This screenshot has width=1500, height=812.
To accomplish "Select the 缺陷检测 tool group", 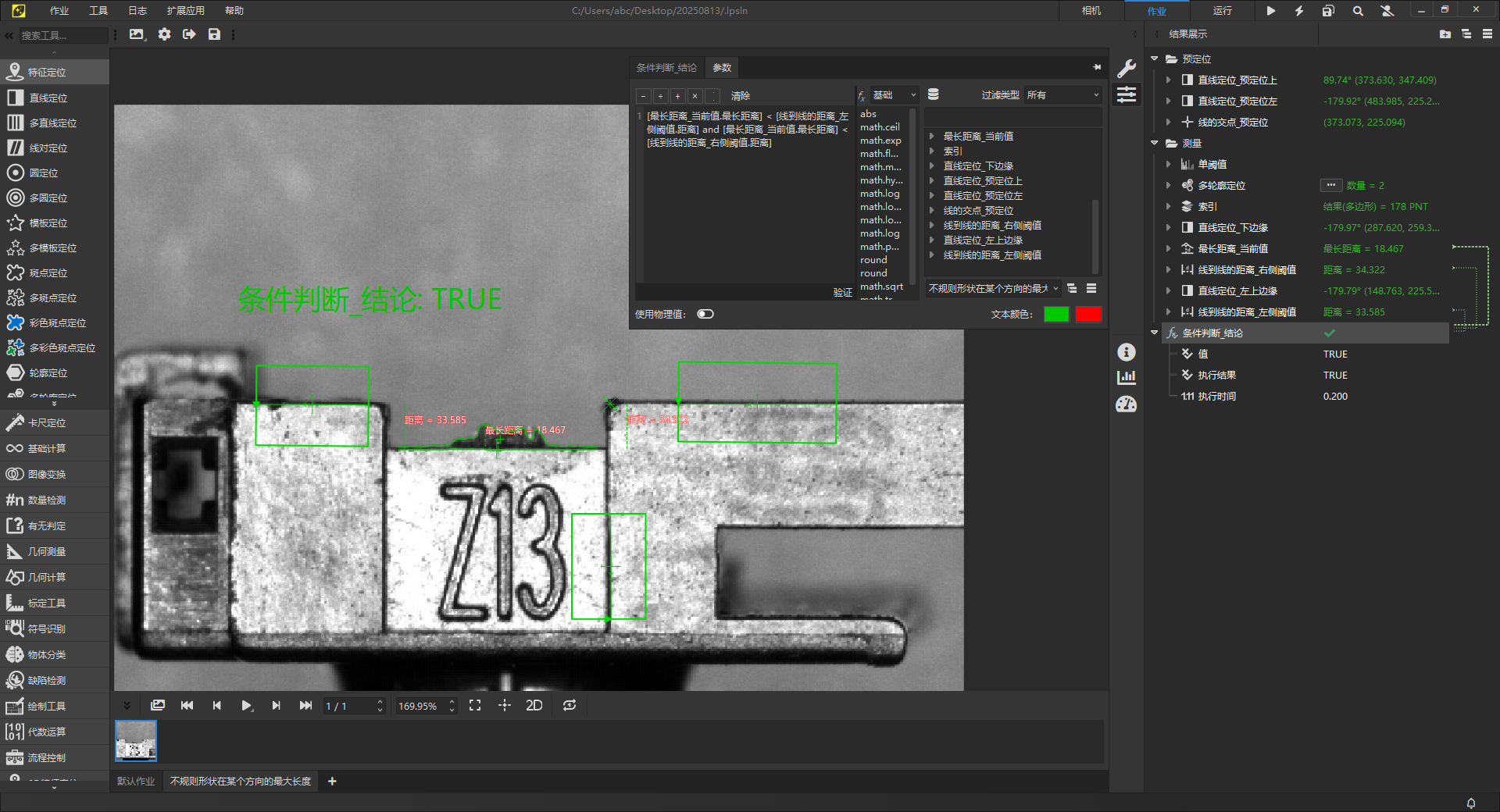I will pos(47,680).
